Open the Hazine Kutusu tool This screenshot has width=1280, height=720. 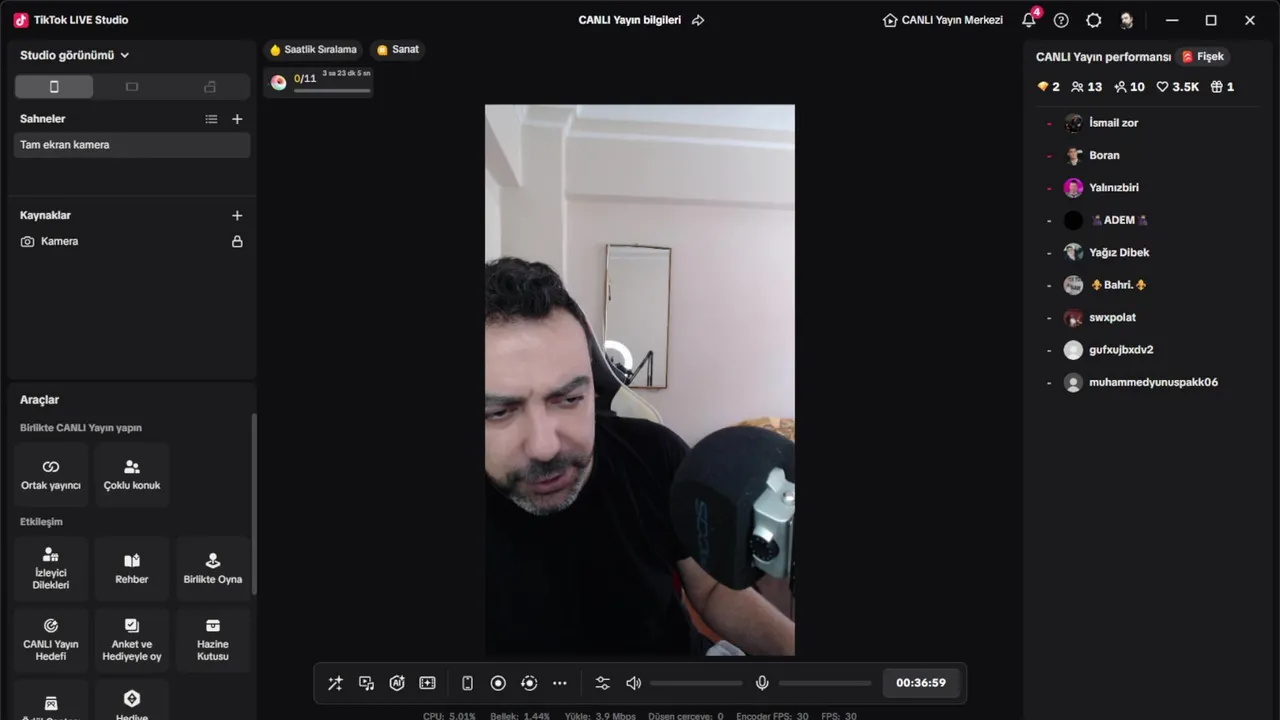(213, 640)
